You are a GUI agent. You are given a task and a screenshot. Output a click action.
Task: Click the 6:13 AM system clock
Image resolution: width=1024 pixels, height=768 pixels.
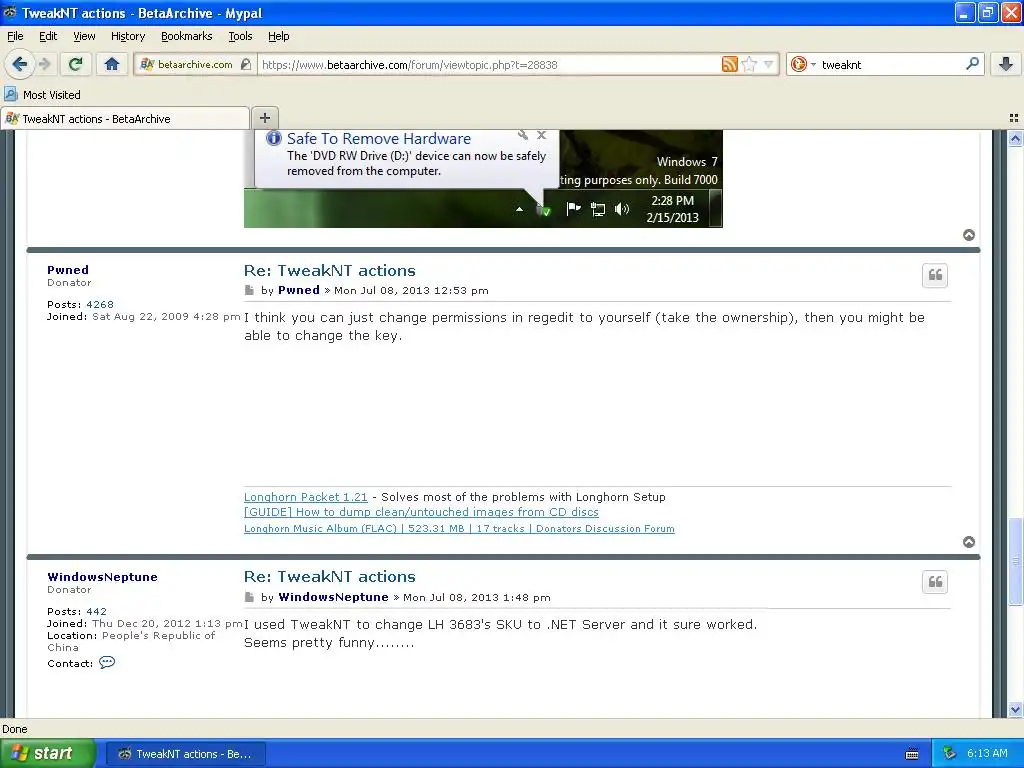987,753
